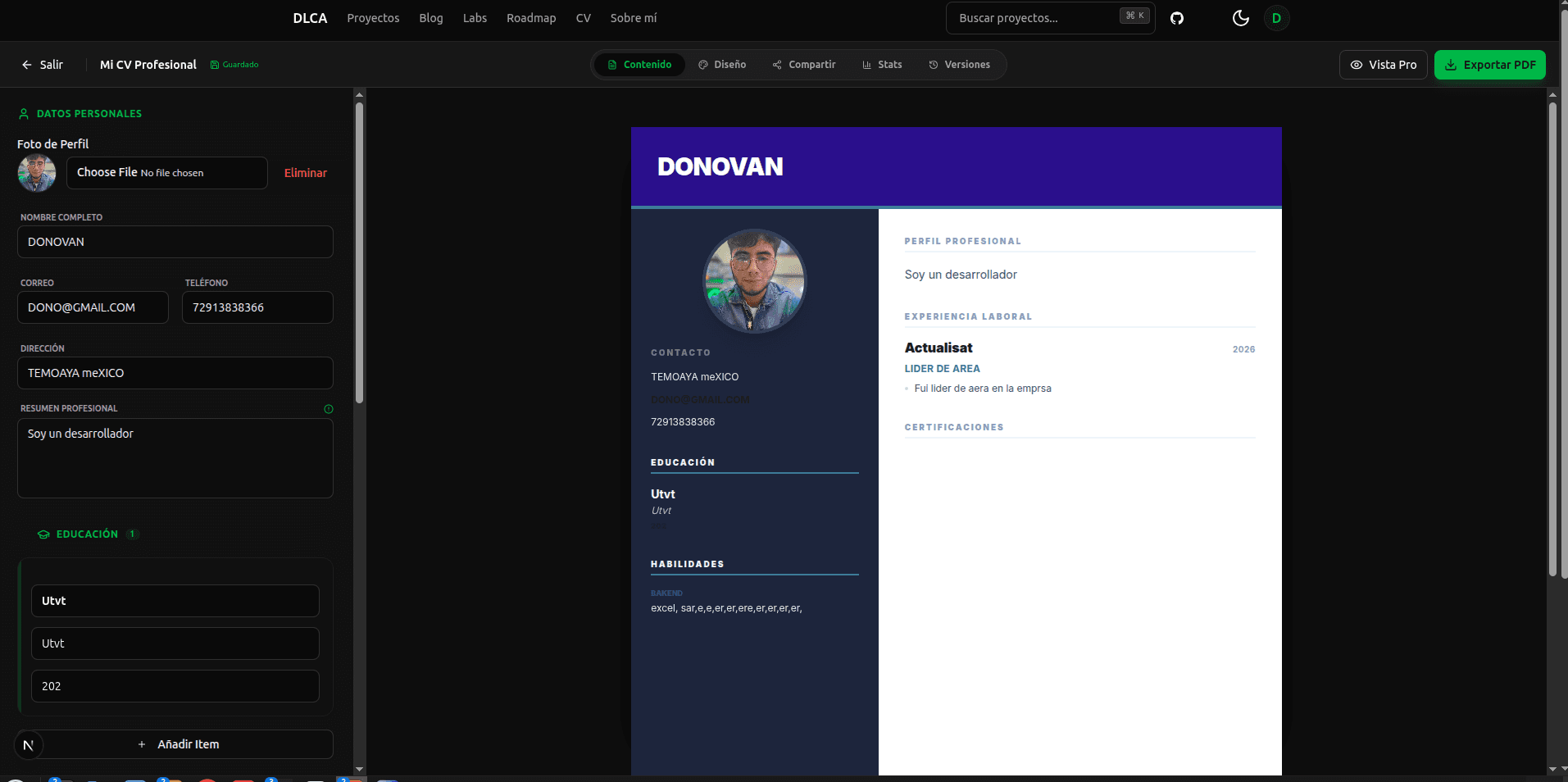
Task: Open the Stats tab
Action: (882, 65)
